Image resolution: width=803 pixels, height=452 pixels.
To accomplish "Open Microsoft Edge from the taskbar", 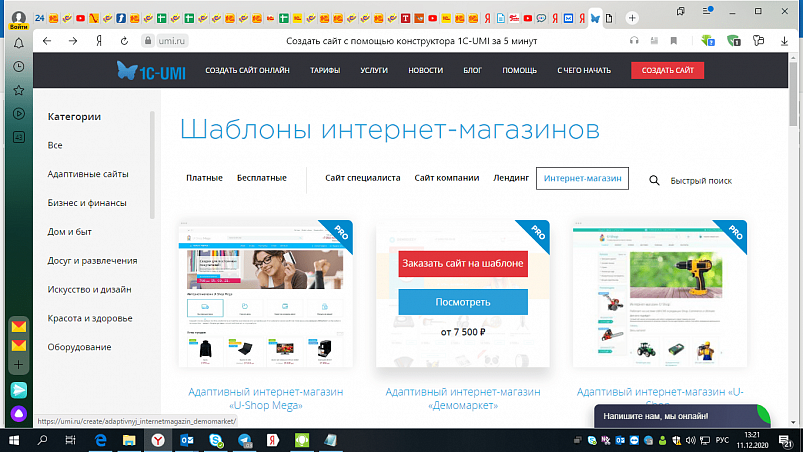I will (100, 440).
